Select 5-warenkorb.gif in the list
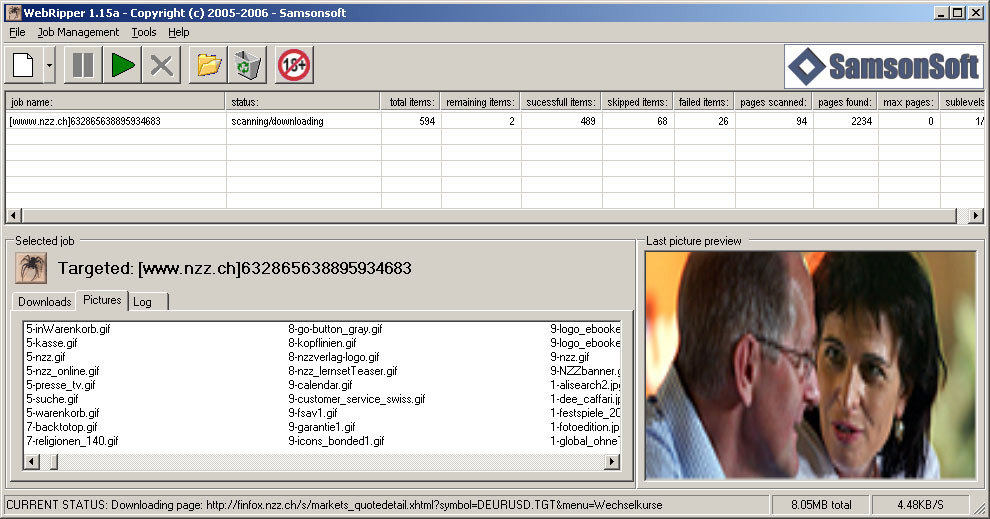The width and height of the screenshot is (990, 519). click(x=63, y=413)
